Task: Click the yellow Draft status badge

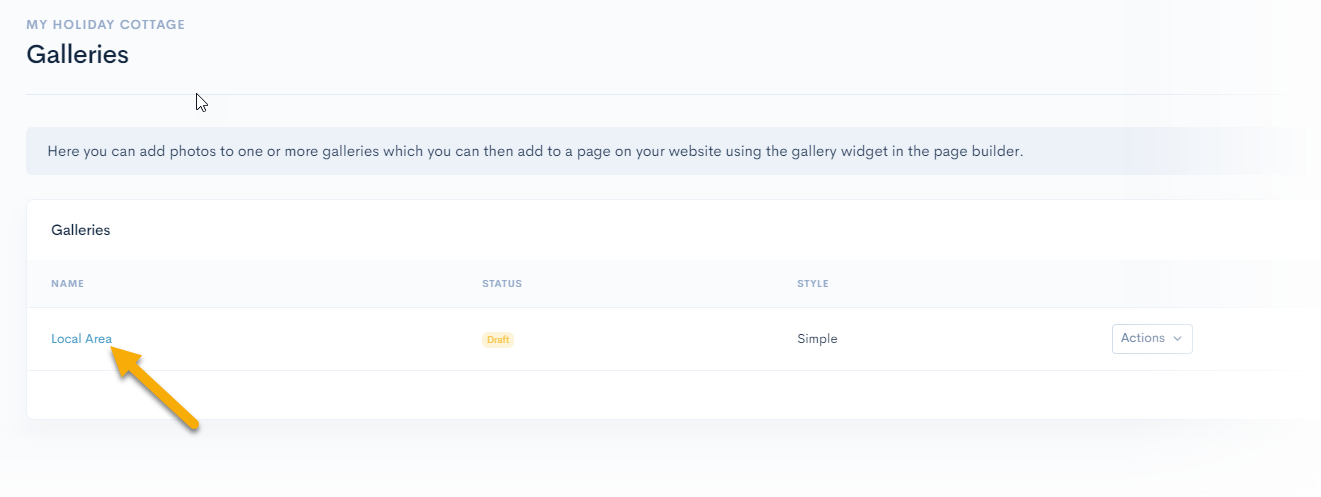Action: (x=498, y=340)
